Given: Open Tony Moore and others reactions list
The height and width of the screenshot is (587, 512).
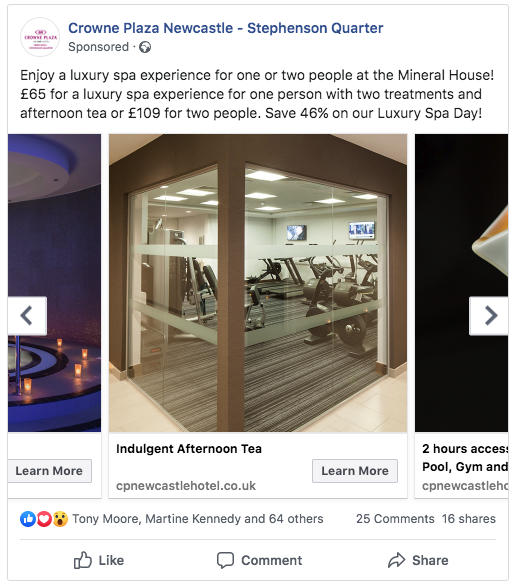Looking at the screenshot, I should coord(198,519).
